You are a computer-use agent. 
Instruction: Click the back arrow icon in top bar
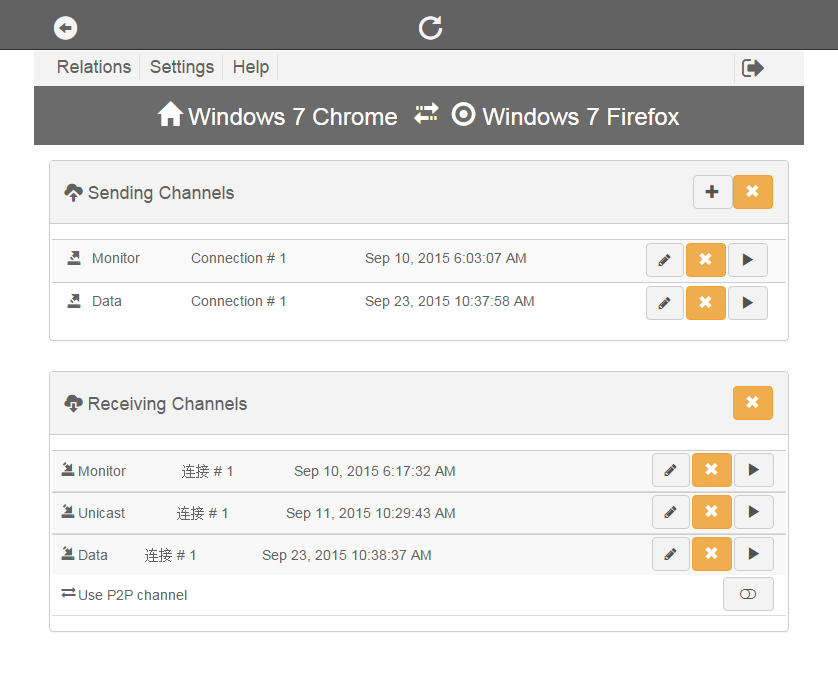click(65, 28)
